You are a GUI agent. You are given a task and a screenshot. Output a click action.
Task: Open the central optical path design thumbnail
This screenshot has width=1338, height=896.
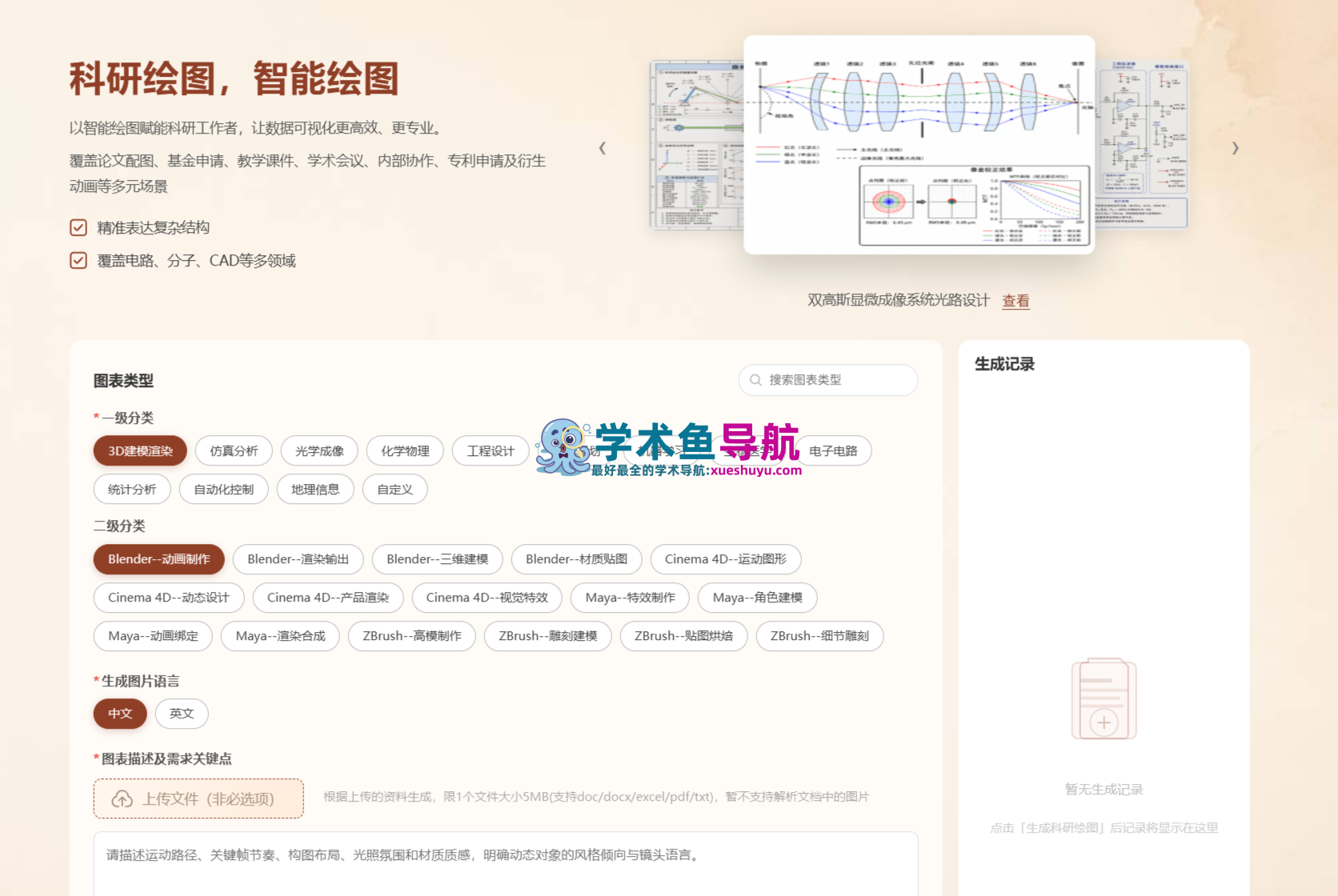pyautogui.click(x=919, y=145)
